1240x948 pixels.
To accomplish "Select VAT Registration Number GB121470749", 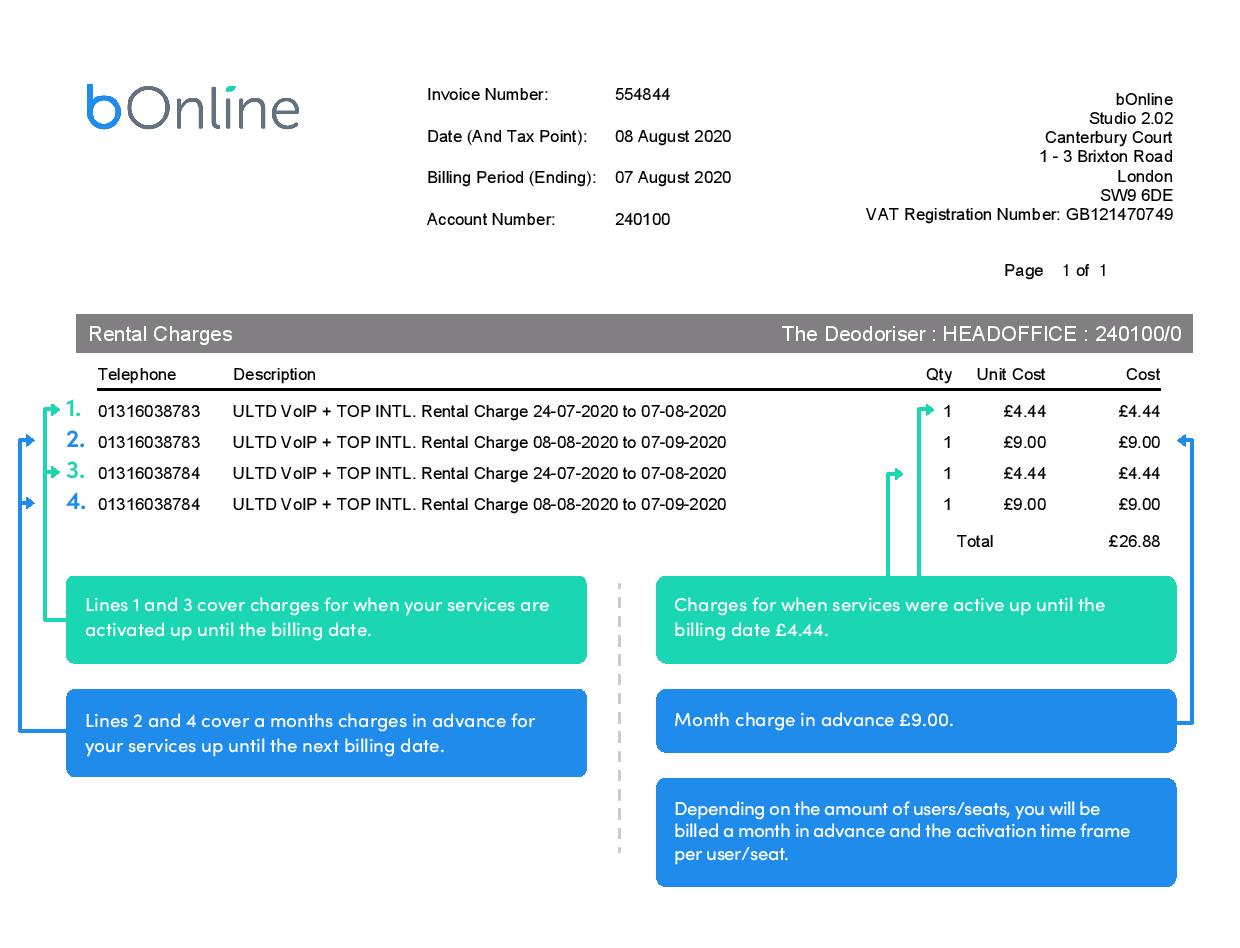I will pos(1019,215).
